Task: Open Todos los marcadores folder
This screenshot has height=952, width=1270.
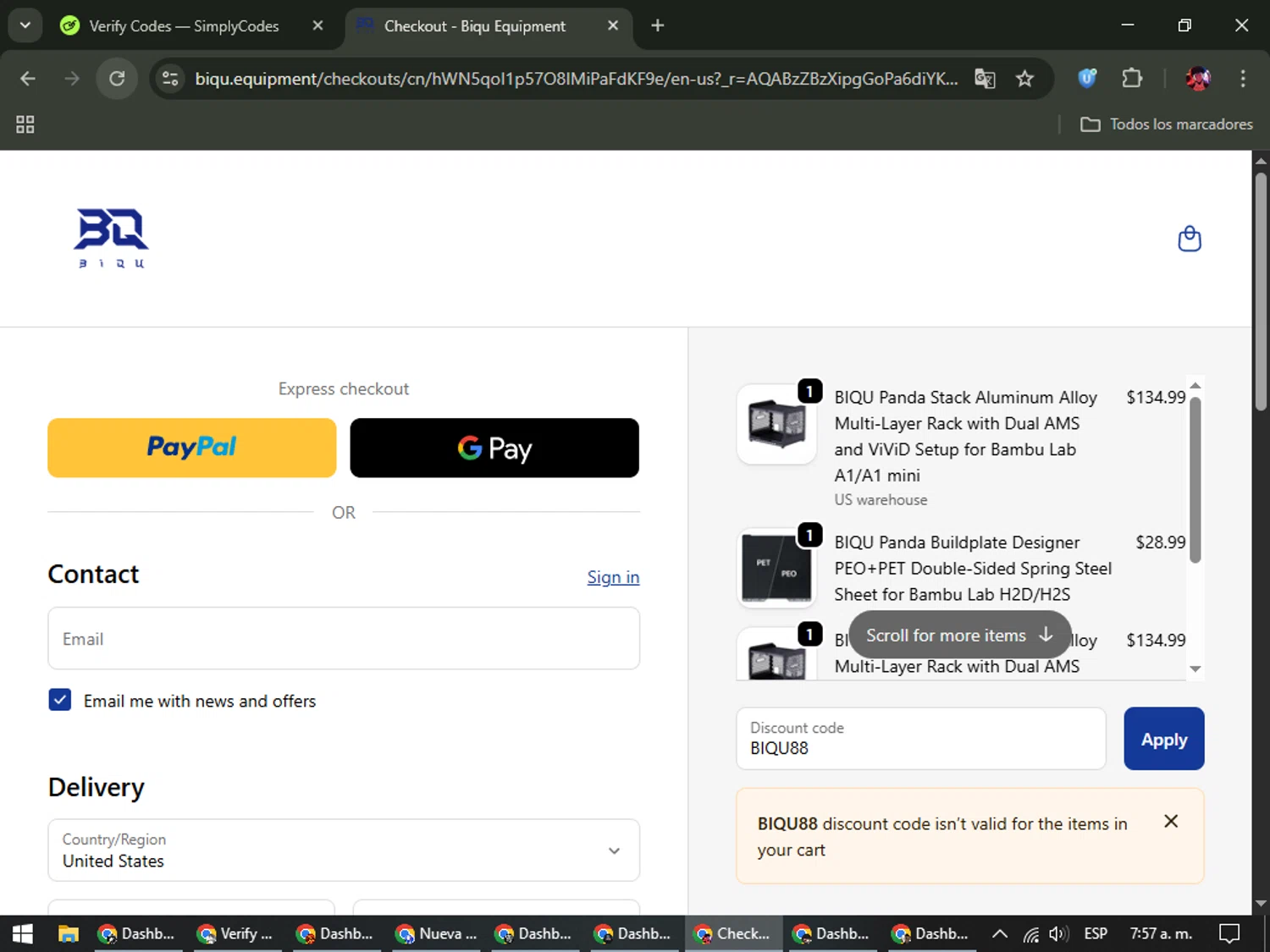Action: tap(1167, 124)
